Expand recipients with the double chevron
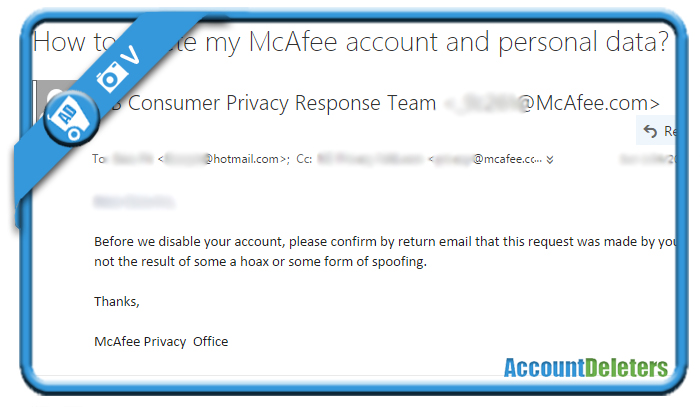 550,159
